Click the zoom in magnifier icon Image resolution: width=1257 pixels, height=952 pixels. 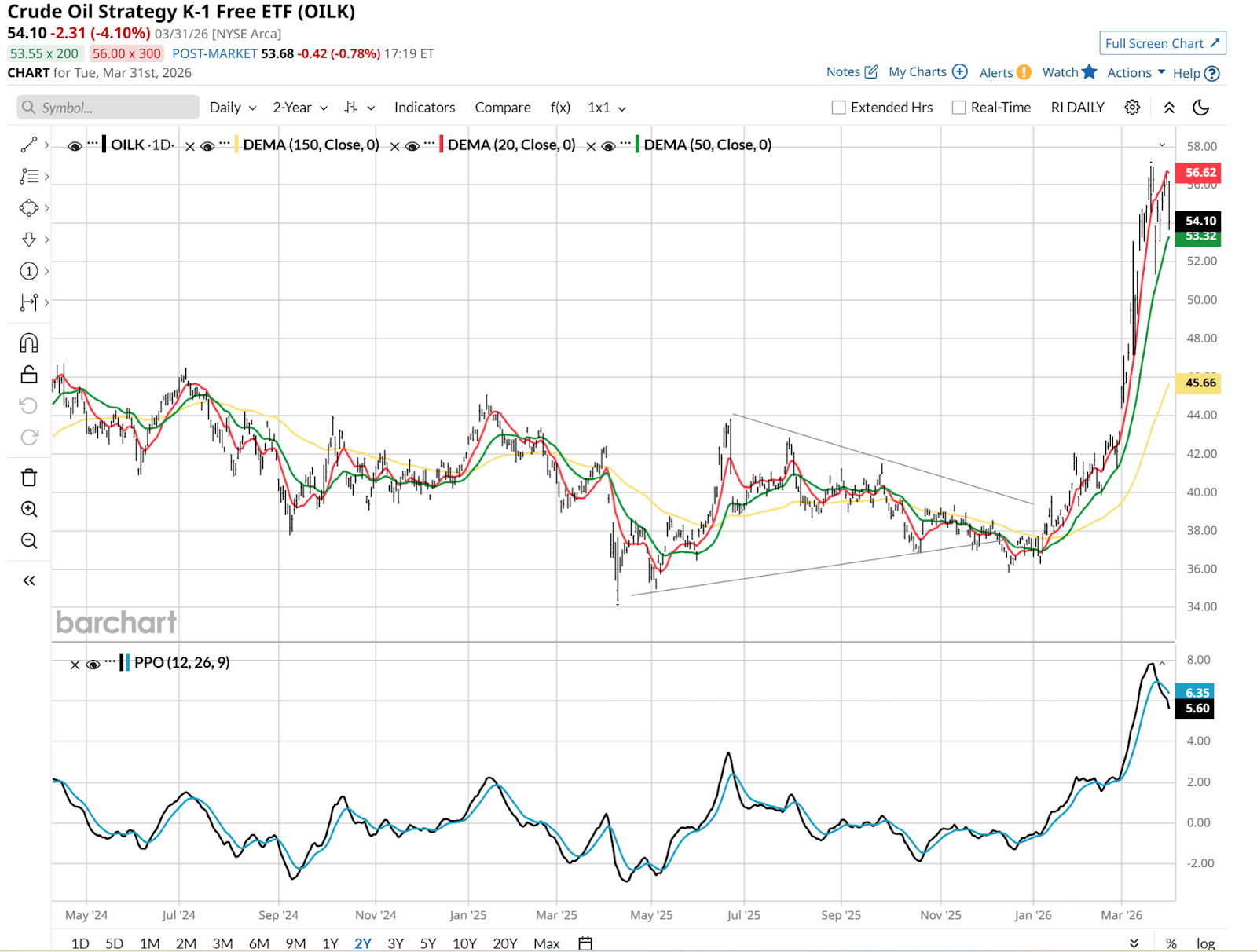click(x=29, y=509)
